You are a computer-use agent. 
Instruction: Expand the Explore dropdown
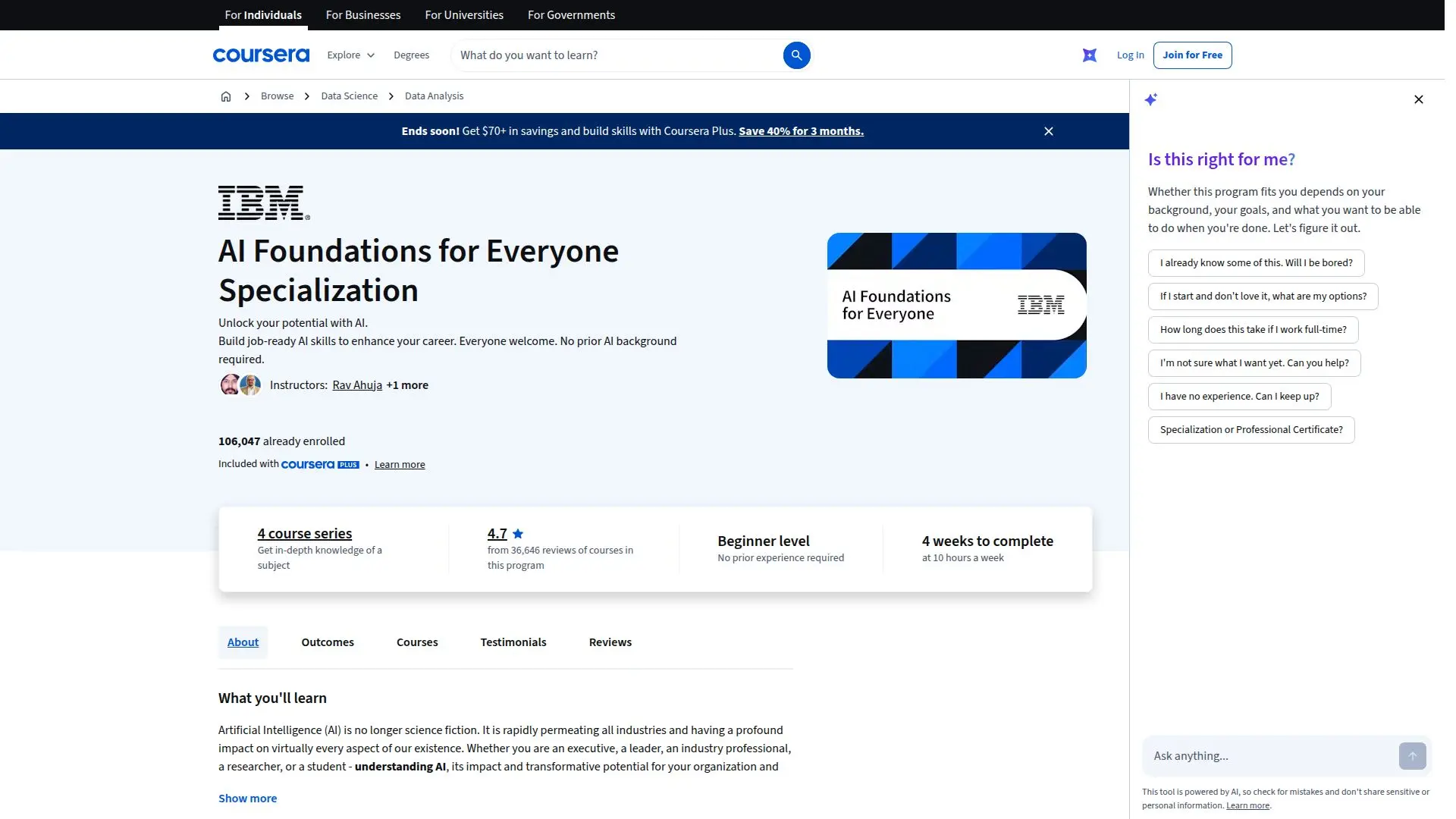pyautogui.click(x=351, y=55)
